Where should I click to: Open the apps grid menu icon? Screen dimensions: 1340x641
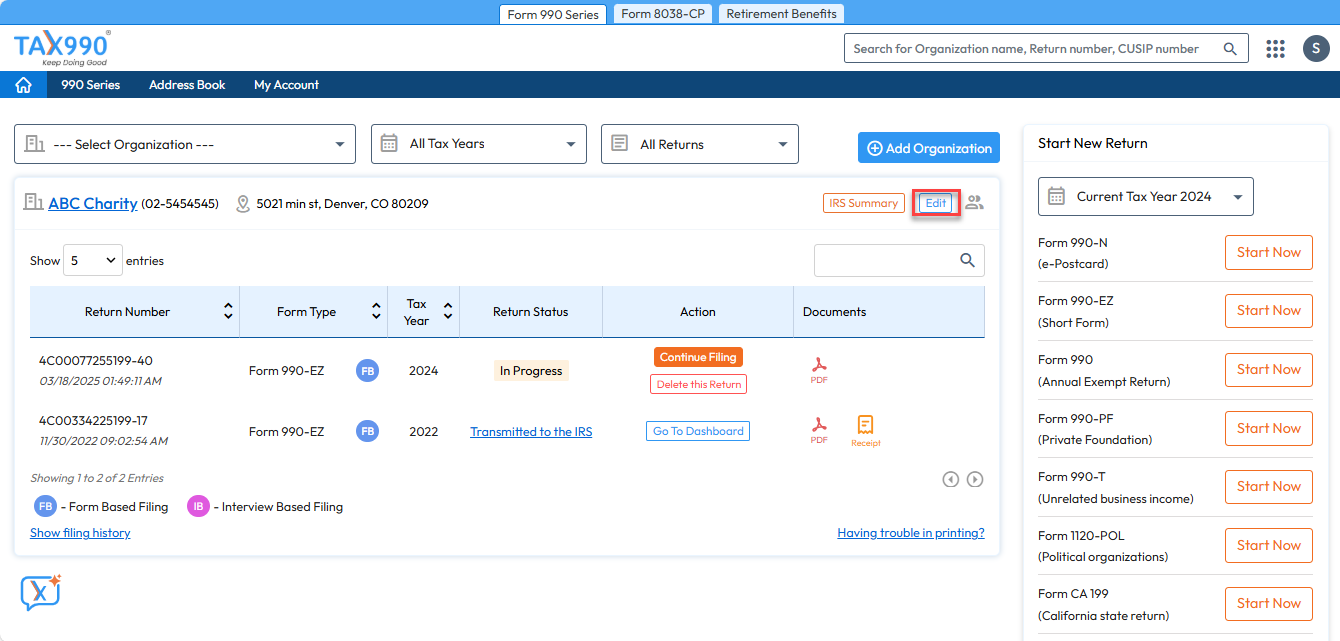(1275, 48)
